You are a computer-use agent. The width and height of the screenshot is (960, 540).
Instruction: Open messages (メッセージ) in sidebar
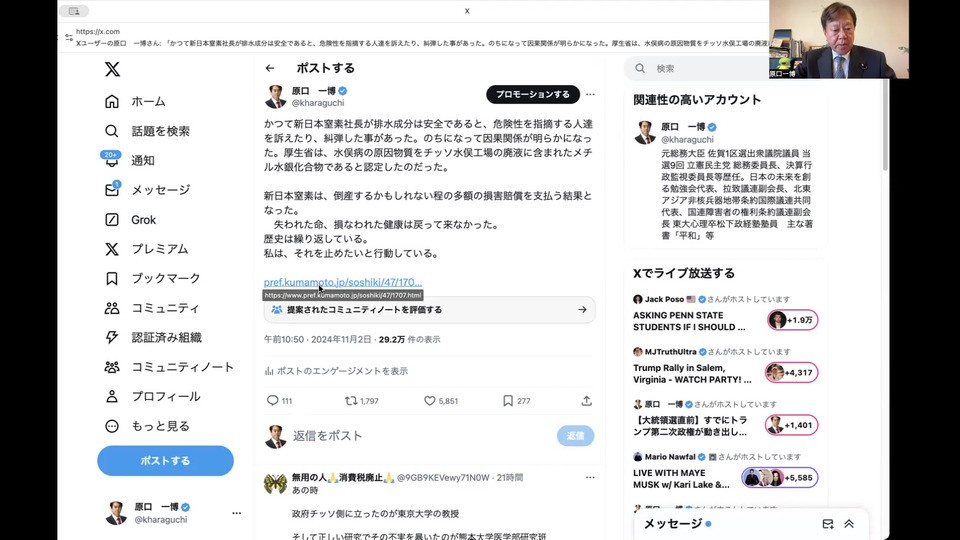[147, 190]
